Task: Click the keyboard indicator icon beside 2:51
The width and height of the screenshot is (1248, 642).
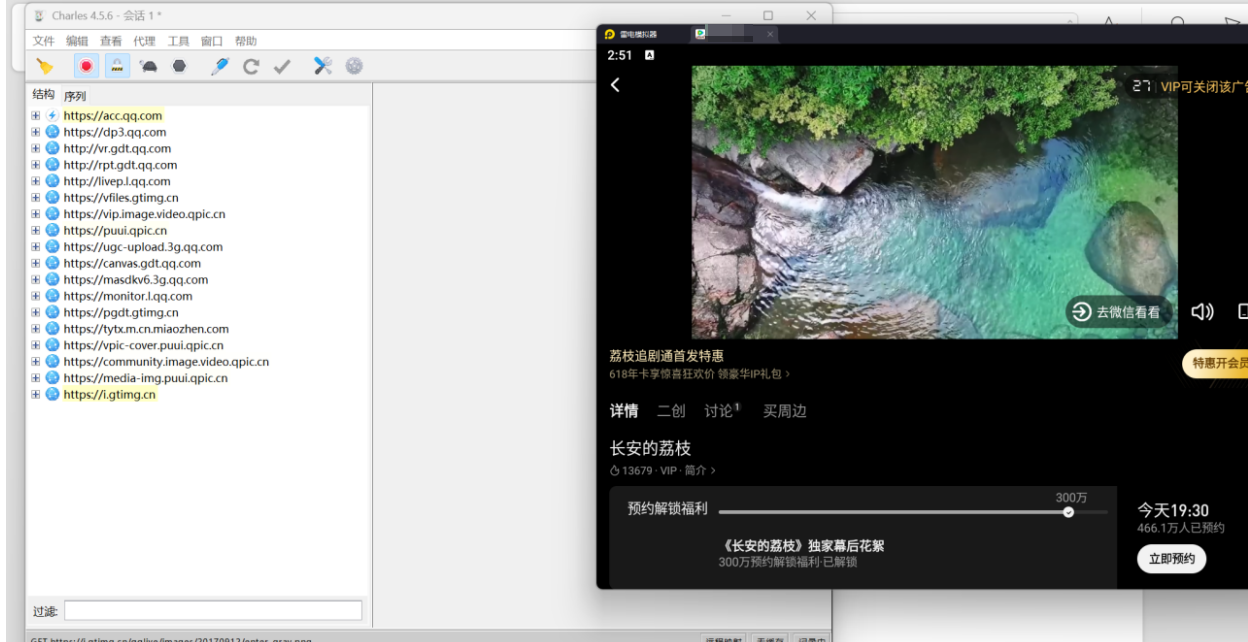Action: (x=649, y=55)
